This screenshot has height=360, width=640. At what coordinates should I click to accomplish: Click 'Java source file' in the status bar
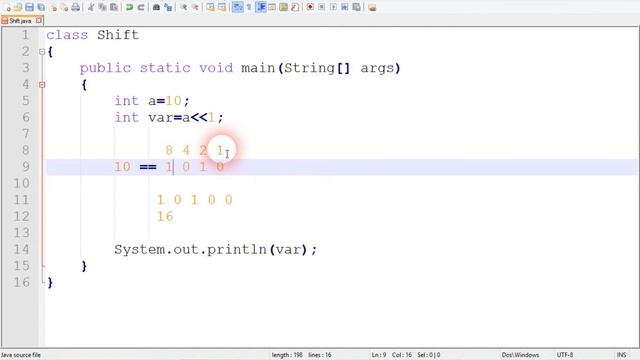tap(21, 355)
